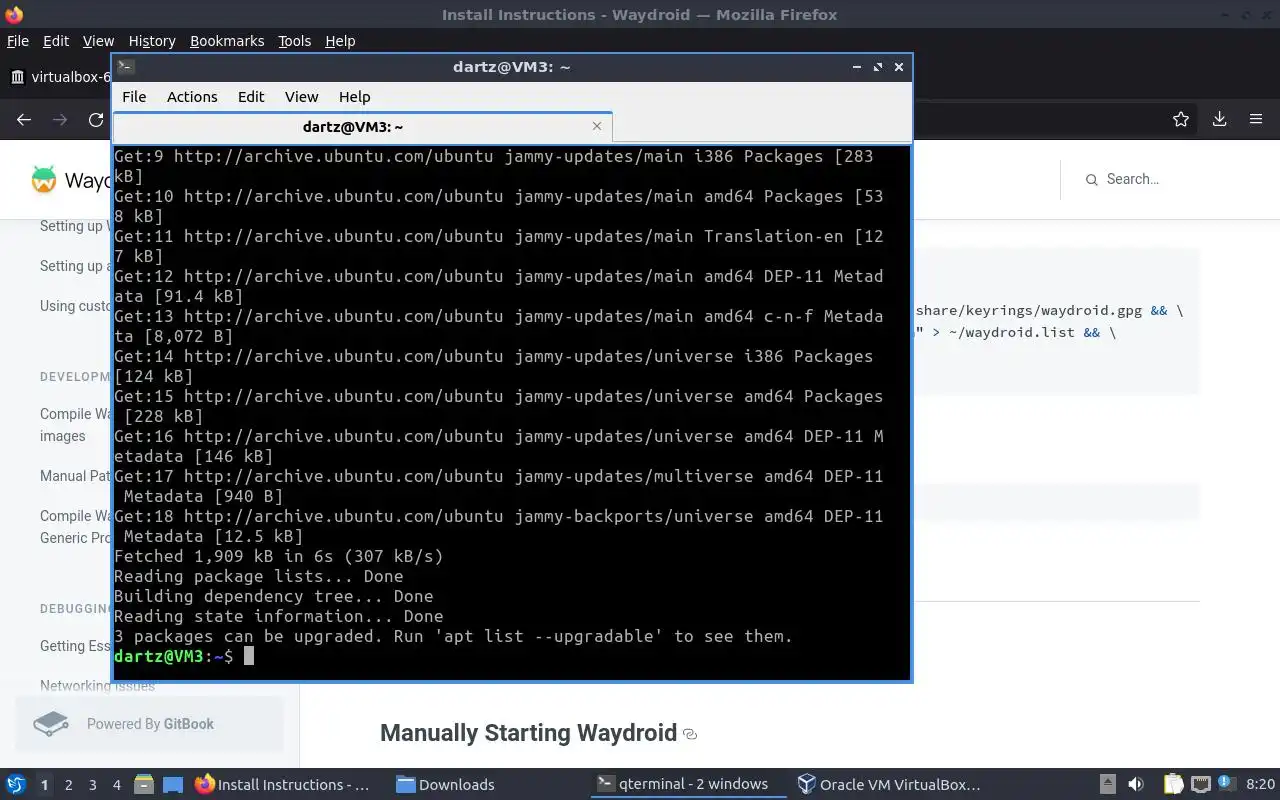Open the network connection tray icon
1280x800 pixels.
[1200, 784]
